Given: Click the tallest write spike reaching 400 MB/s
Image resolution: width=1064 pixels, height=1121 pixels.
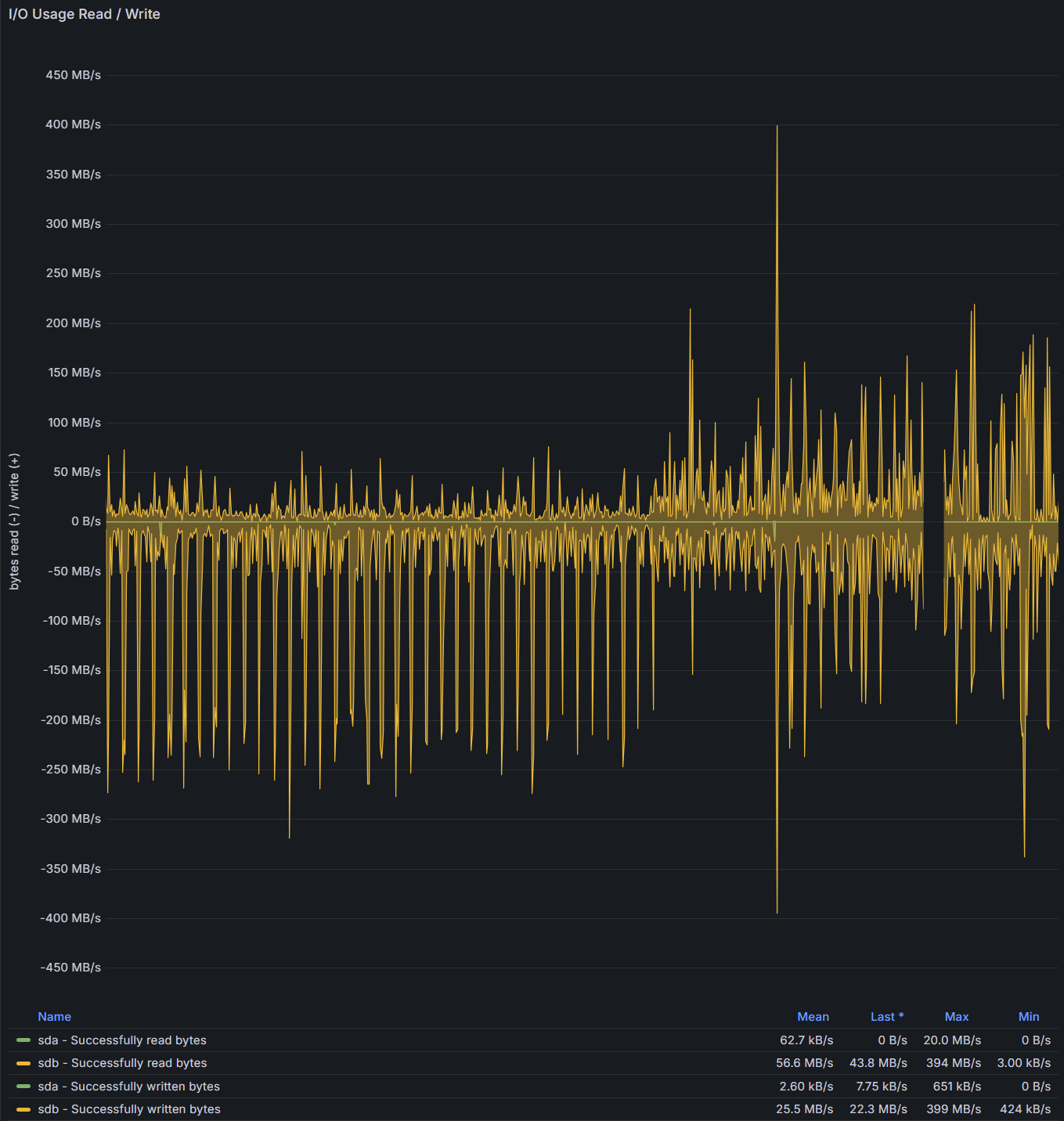Looking at the screenshot, I should [x=777, y=128].
